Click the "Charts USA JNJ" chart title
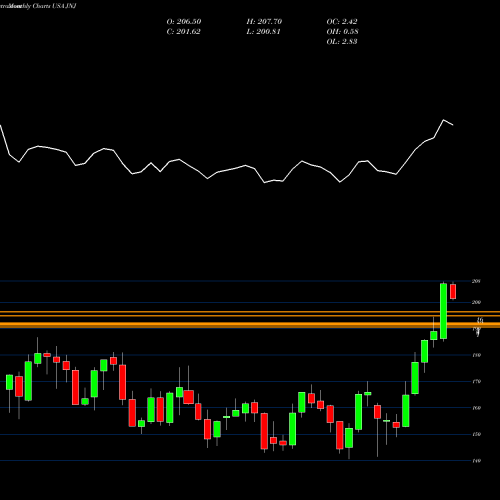Viewport: 500px width, 500px height. [x=55, y=6]
